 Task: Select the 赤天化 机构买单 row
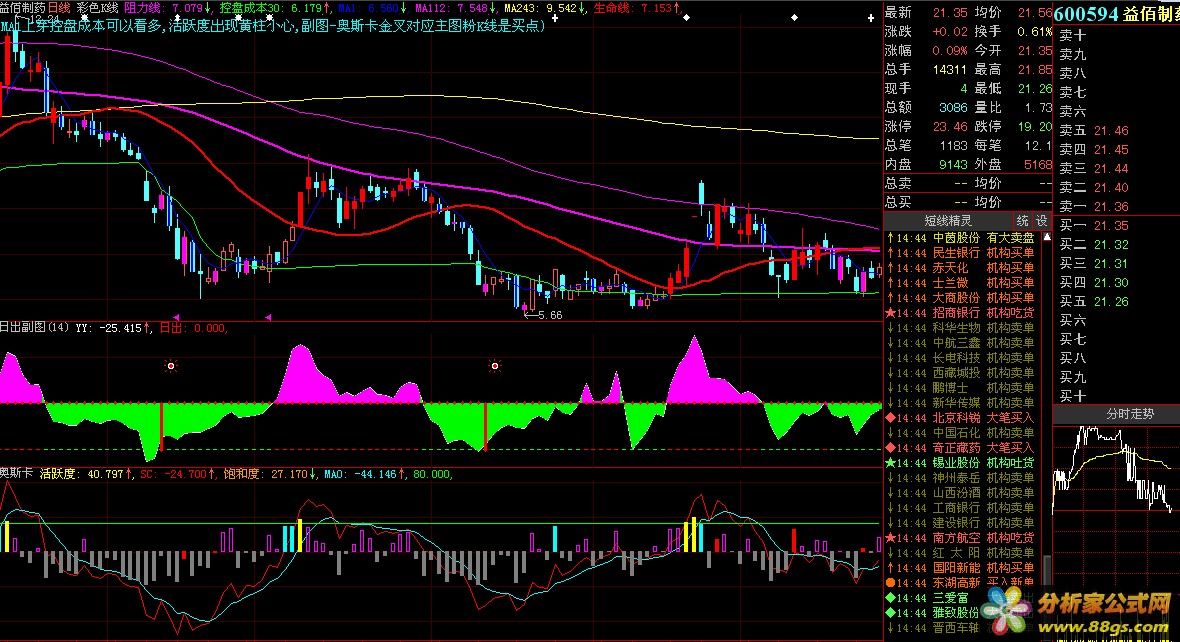pyautogui.click(x=964, y=268)
